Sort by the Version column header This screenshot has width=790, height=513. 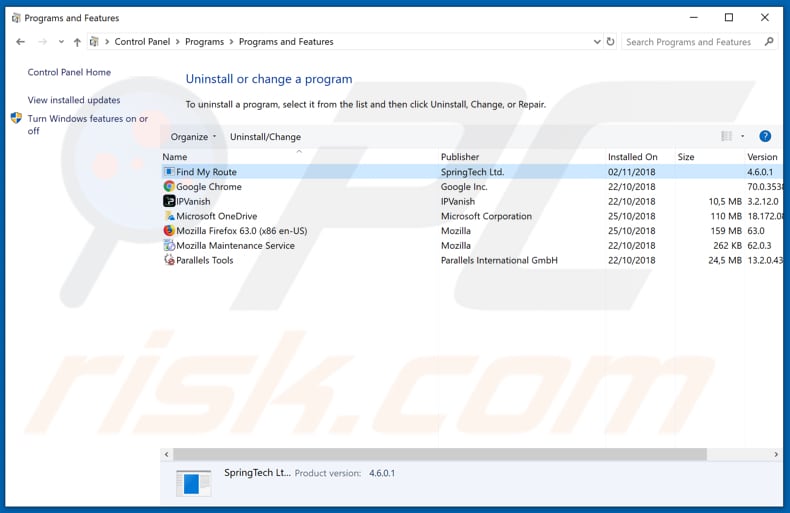point(763,157)
